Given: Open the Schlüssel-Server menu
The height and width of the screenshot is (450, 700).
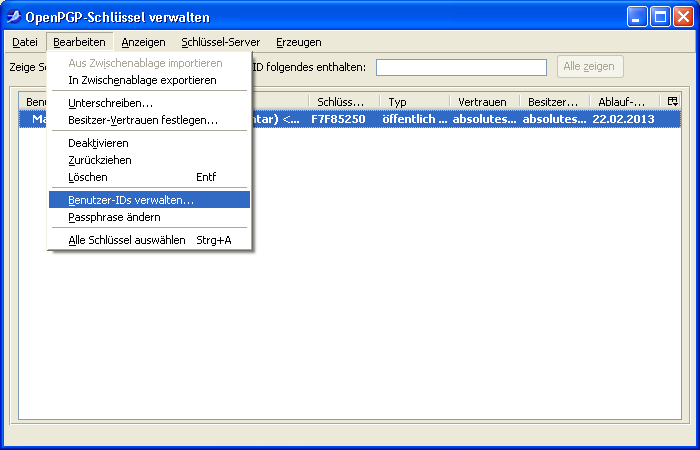Looking at the screenshot, I should (x=221, y=42).
